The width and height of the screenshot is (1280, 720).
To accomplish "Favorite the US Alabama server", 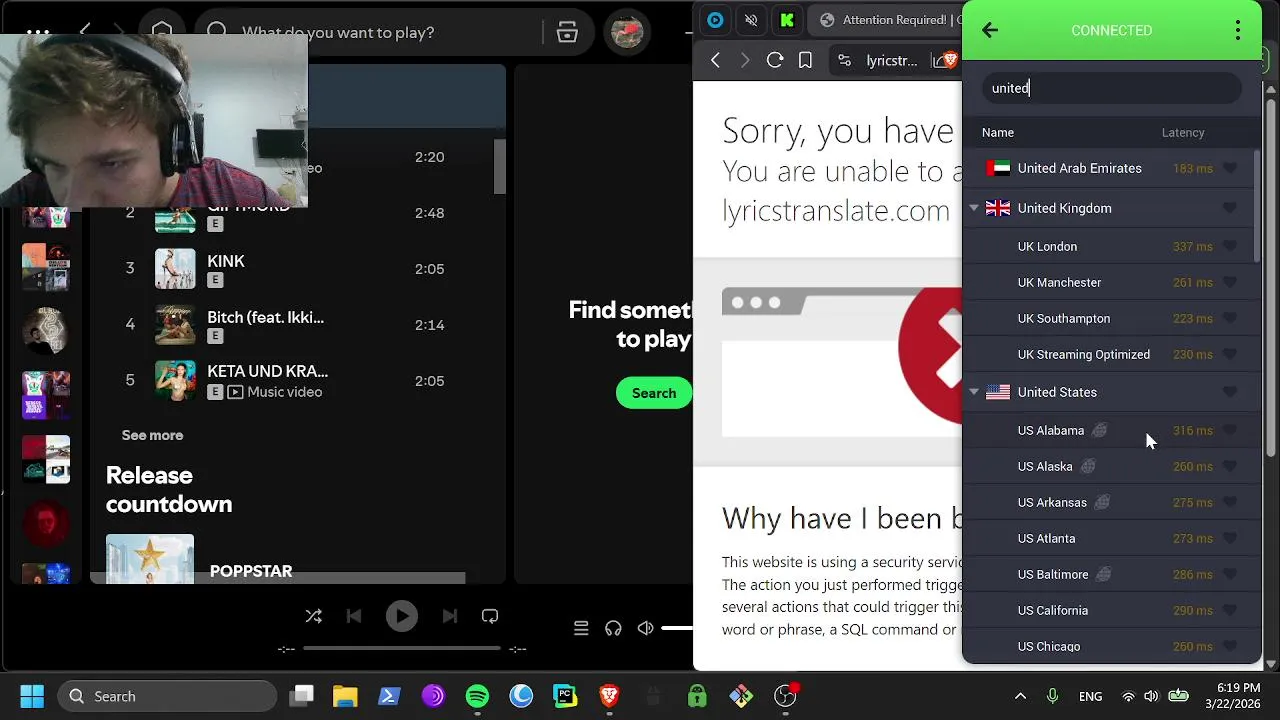I will [1230, 430].
